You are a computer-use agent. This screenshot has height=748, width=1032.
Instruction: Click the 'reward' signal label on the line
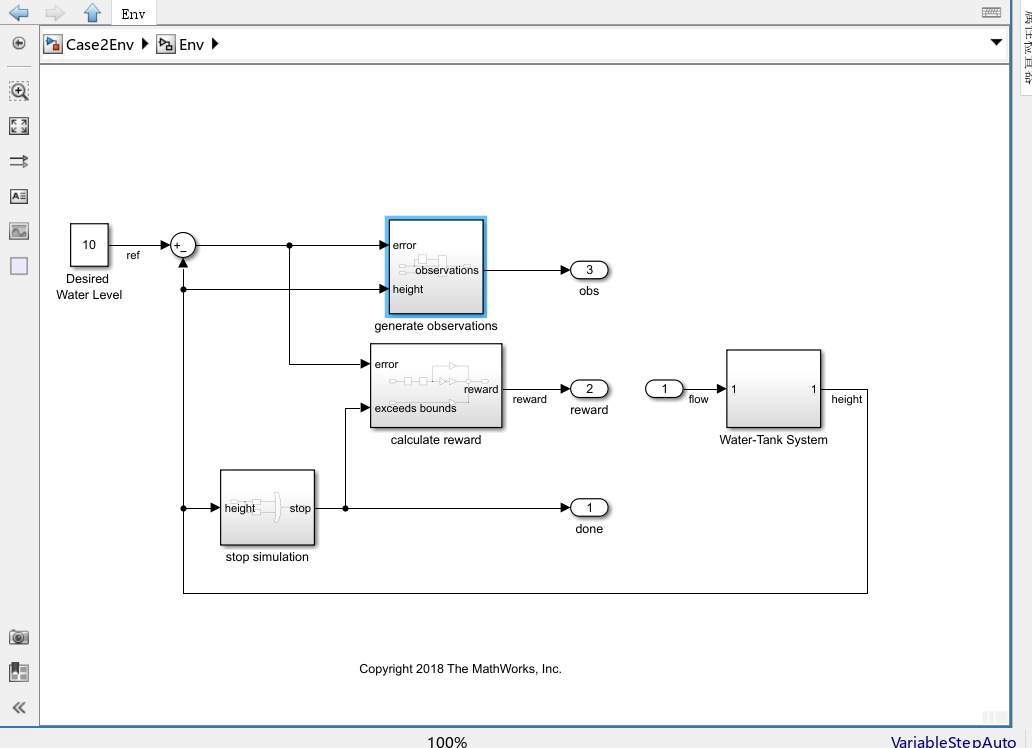(530, 399)
